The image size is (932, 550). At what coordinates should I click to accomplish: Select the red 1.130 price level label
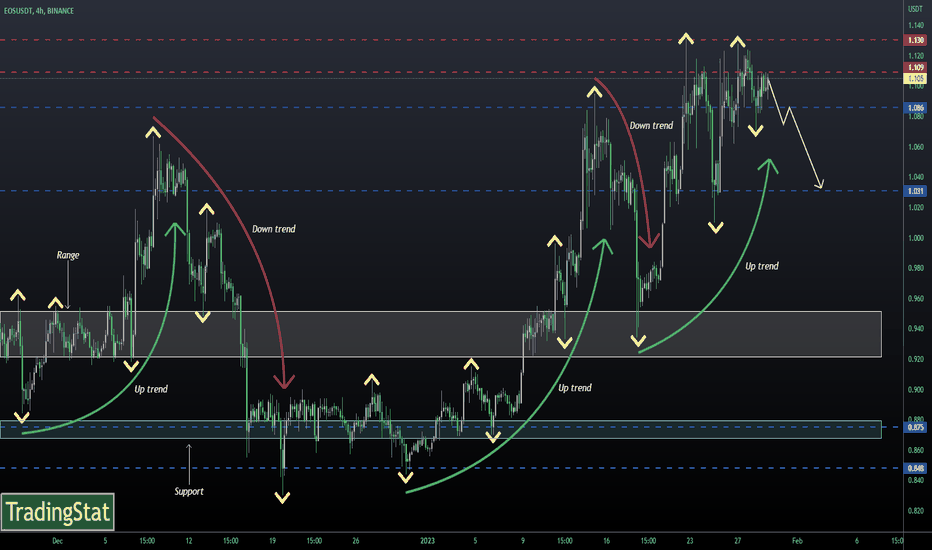[915, 40]
